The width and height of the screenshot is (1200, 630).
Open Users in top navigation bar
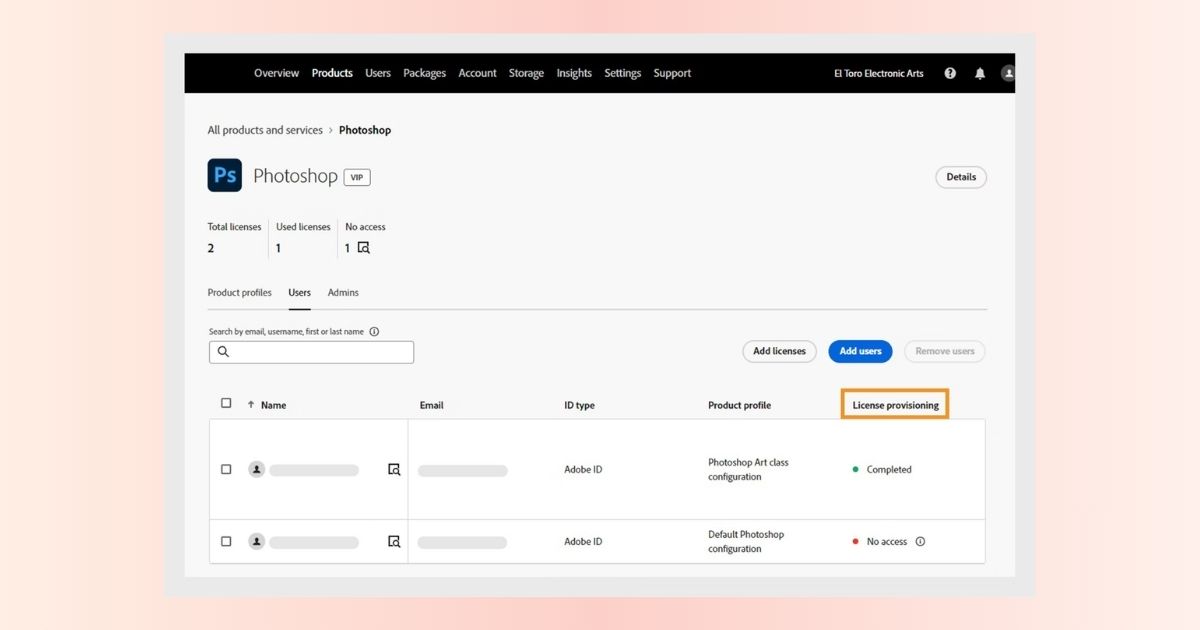(378, 73)
